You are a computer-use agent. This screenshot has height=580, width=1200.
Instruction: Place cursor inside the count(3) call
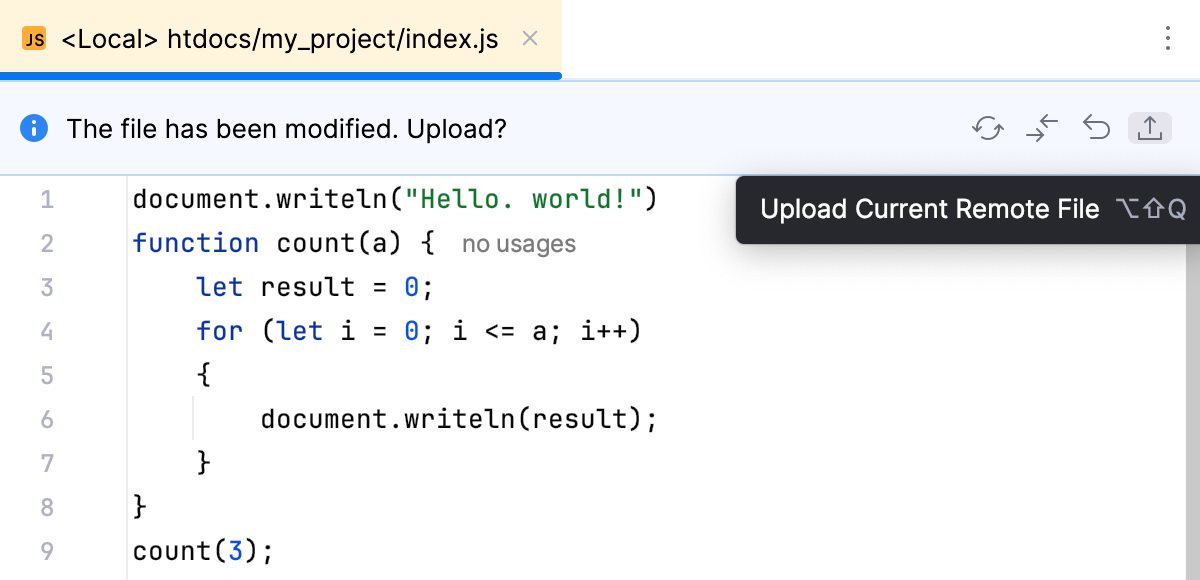200,551
